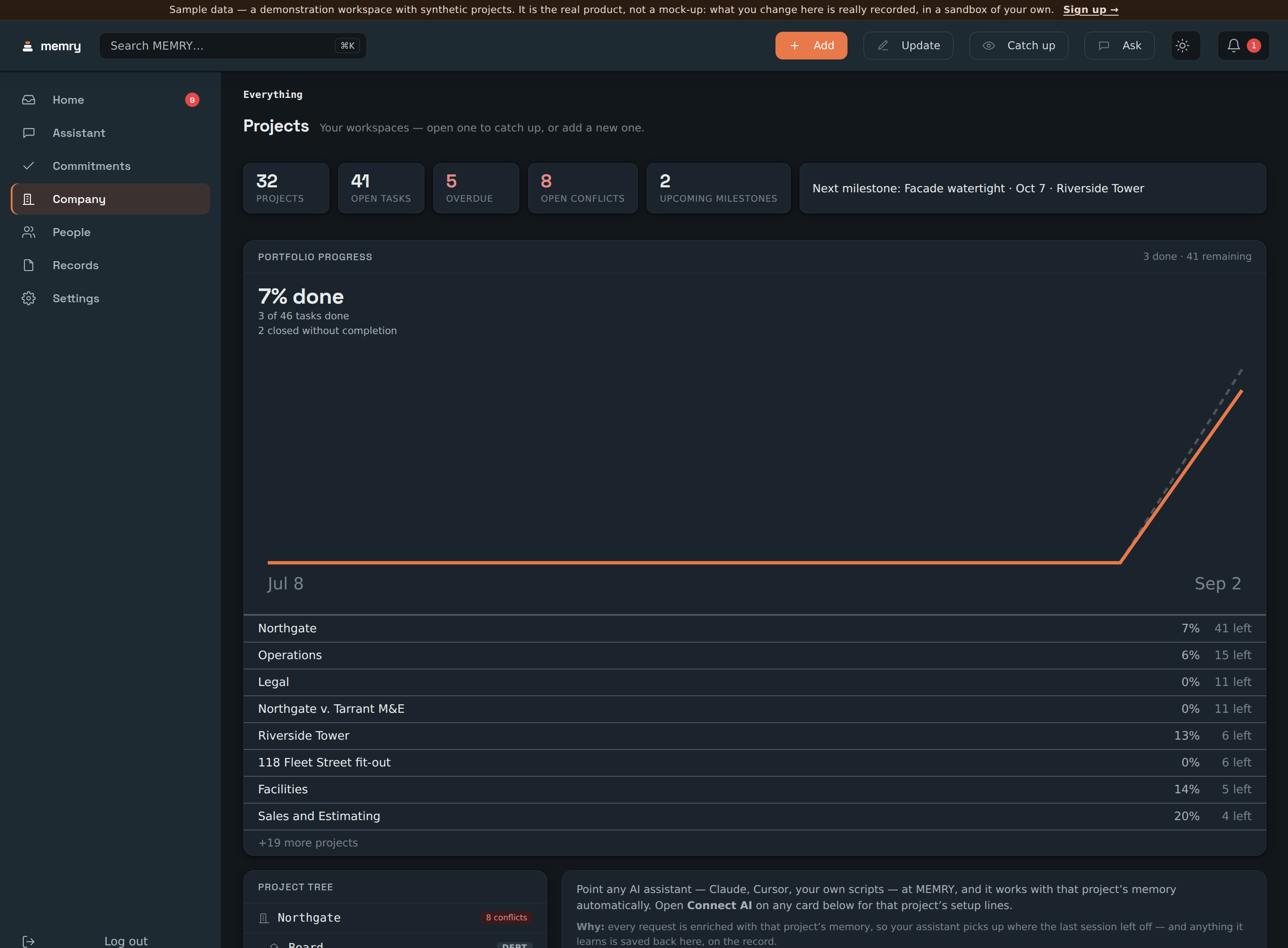Click the Log out arrow icon
Image resolution: width=1288 pixels, height=948 pixels.
pyautogui.click(x=29, y=941)
